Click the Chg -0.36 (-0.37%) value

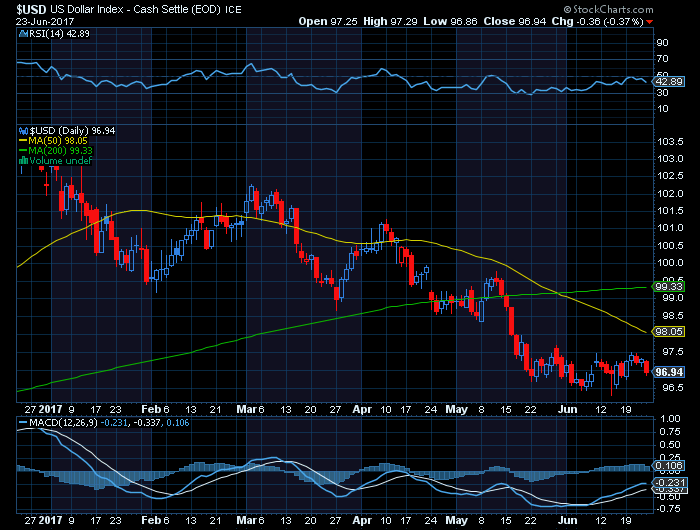click(x=597, y=21)
